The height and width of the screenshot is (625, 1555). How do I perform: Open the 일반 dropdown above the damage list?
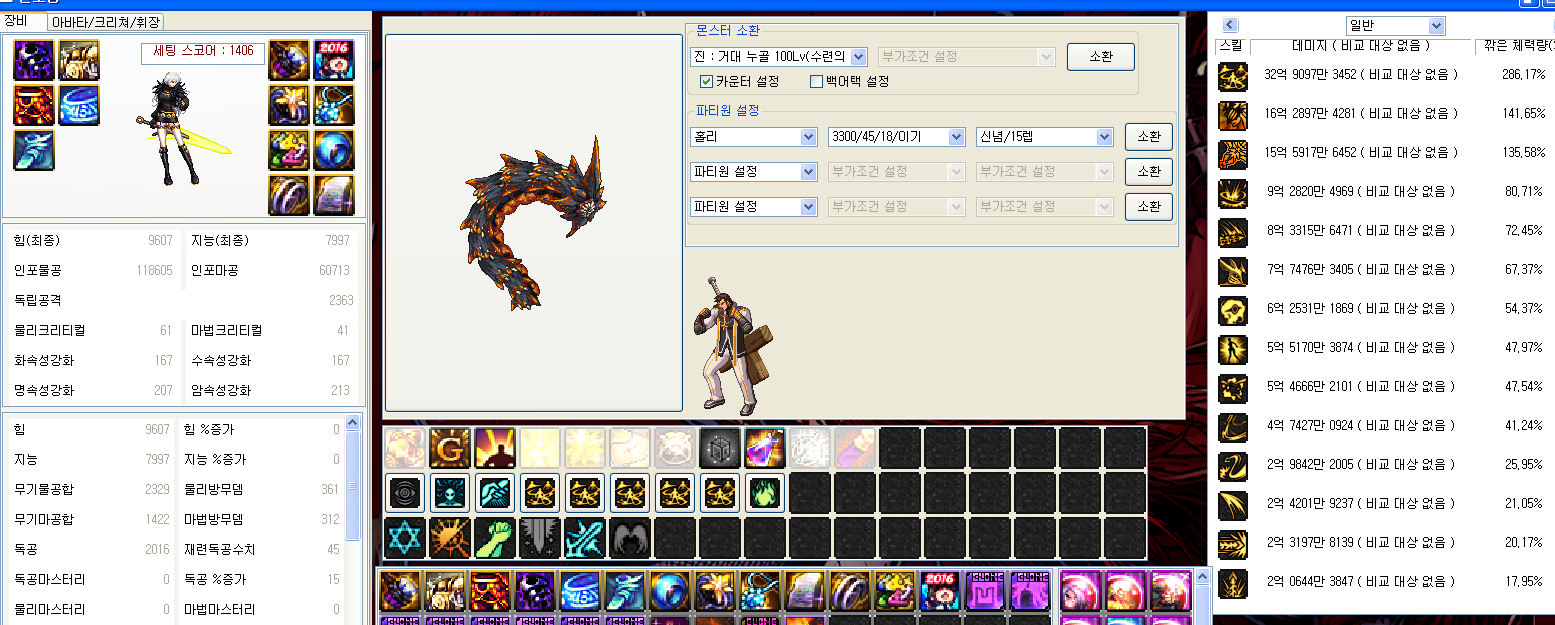[x=1395, y=26]
